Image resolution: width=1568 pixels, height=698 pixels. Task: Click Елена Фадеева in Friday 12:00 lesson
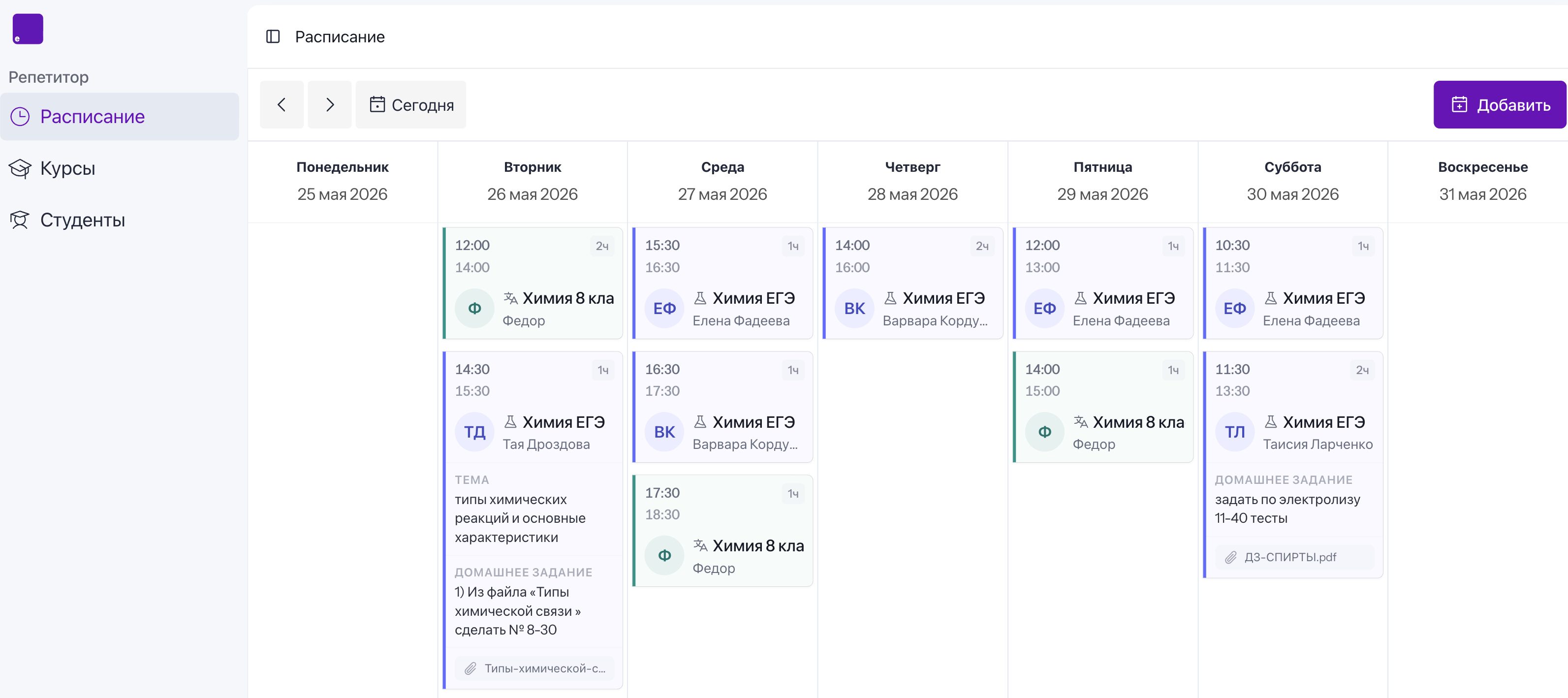click(1121, 321)
